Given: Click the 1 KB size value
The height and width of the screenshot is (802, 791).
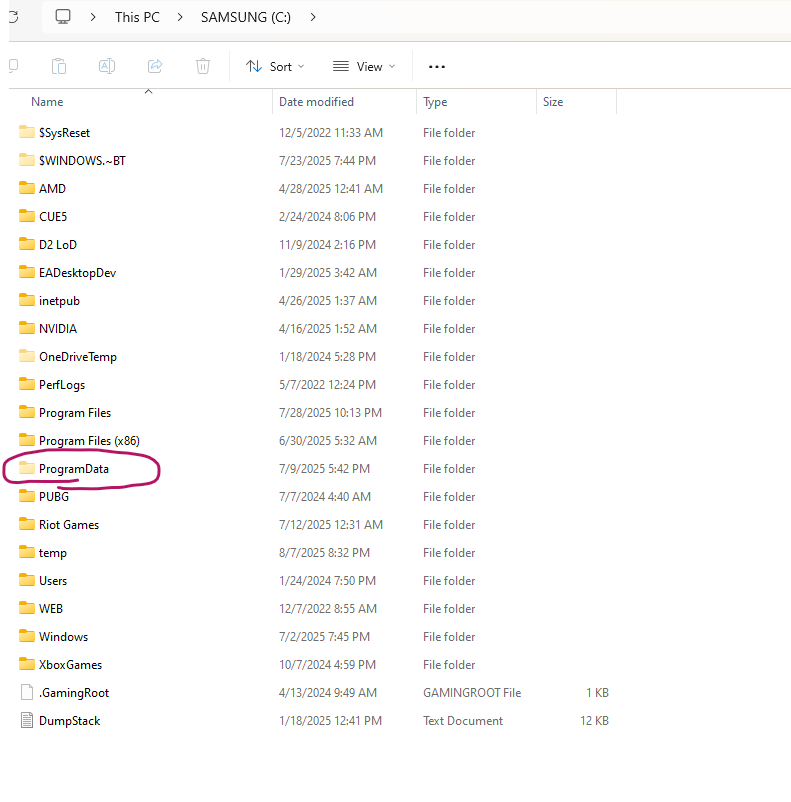Looking at the screenshot, I should tap(597, 693).
